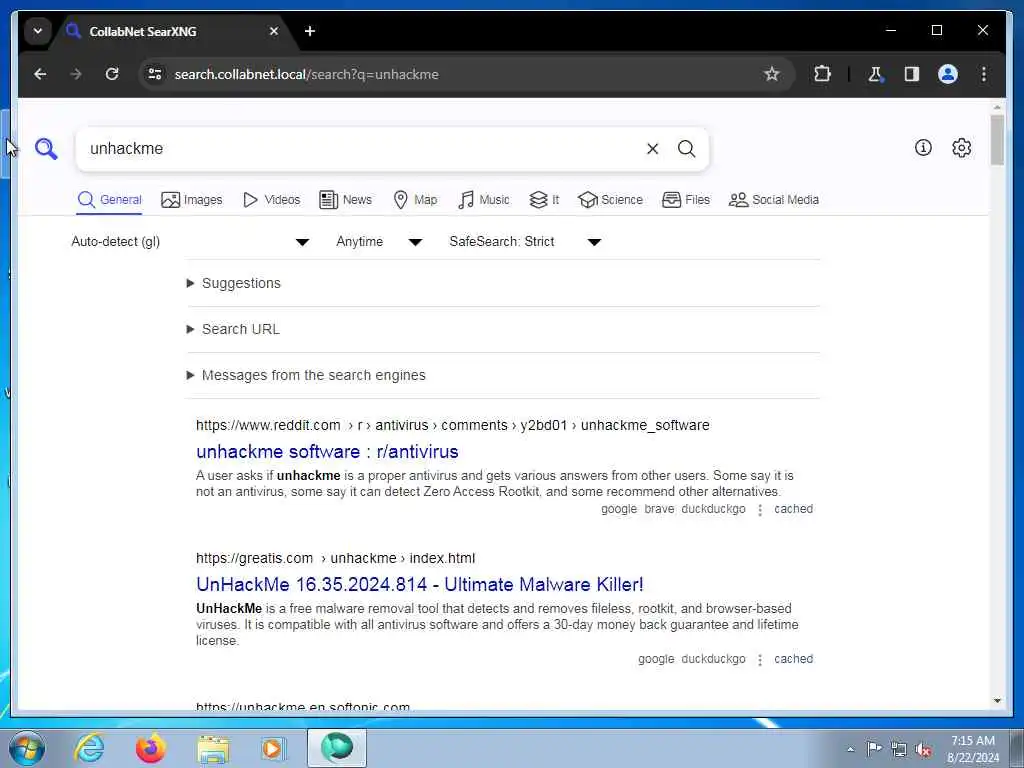Click the browser address bar URL
This screenshot has height=768, width=1024.
click(x=306, y=74)
